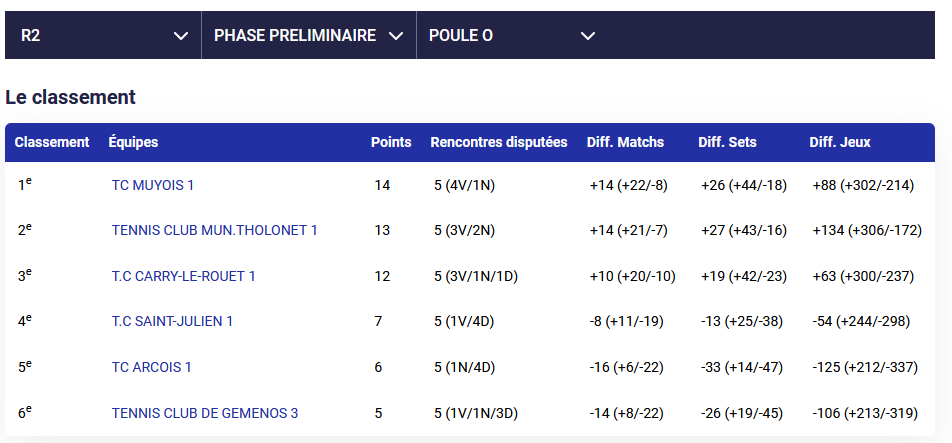Click the Diff. Jeux column header

tap(840, 142)
